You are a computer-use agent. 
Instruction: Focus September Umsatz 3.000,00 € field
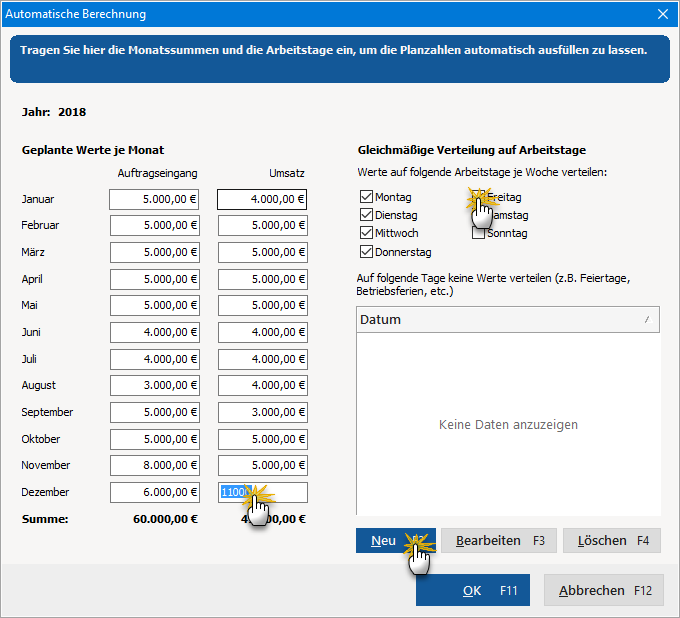pyautogui.click(x=263, y=412)
